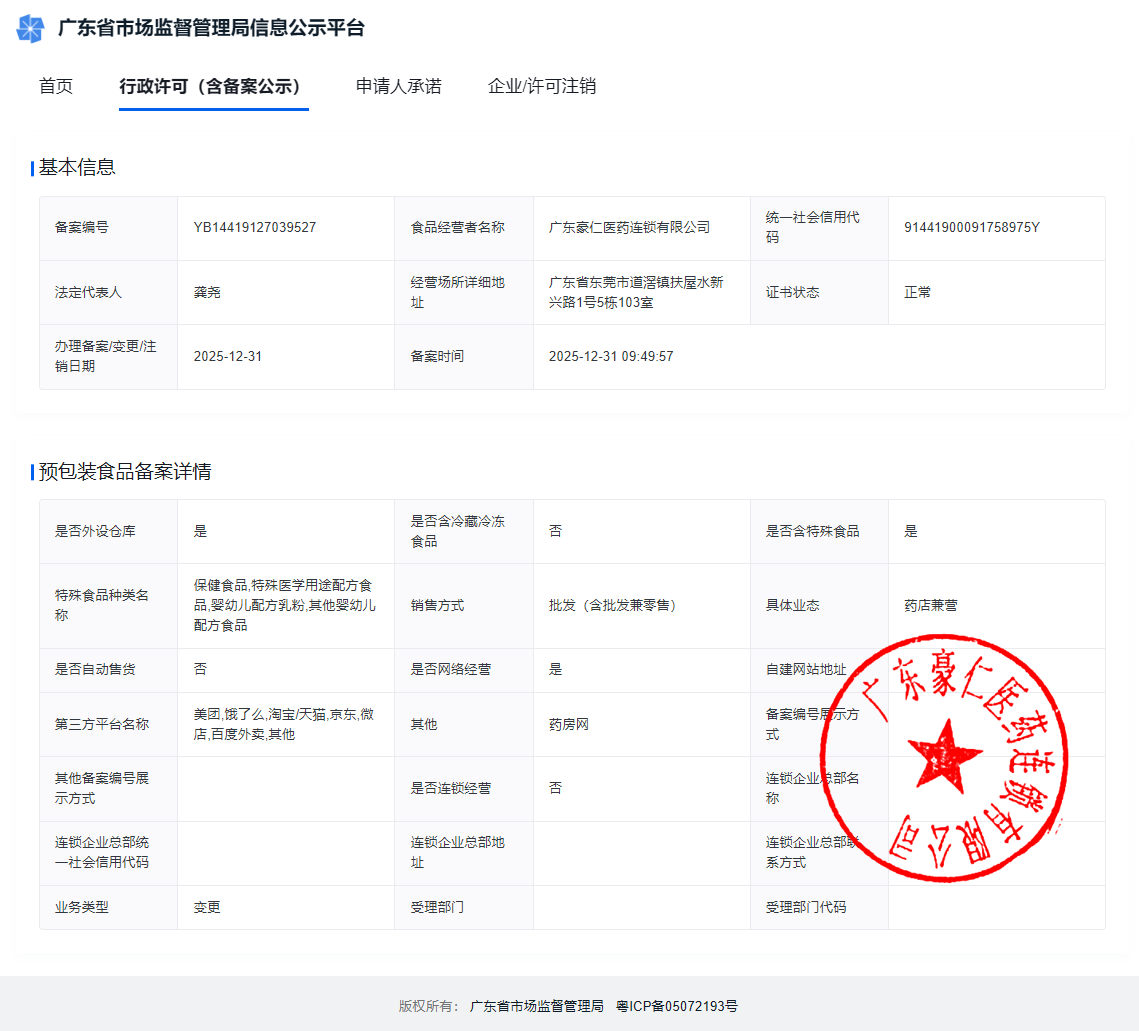
Task: Click the 第三方平台名称 label
Action: coord(102,724)
